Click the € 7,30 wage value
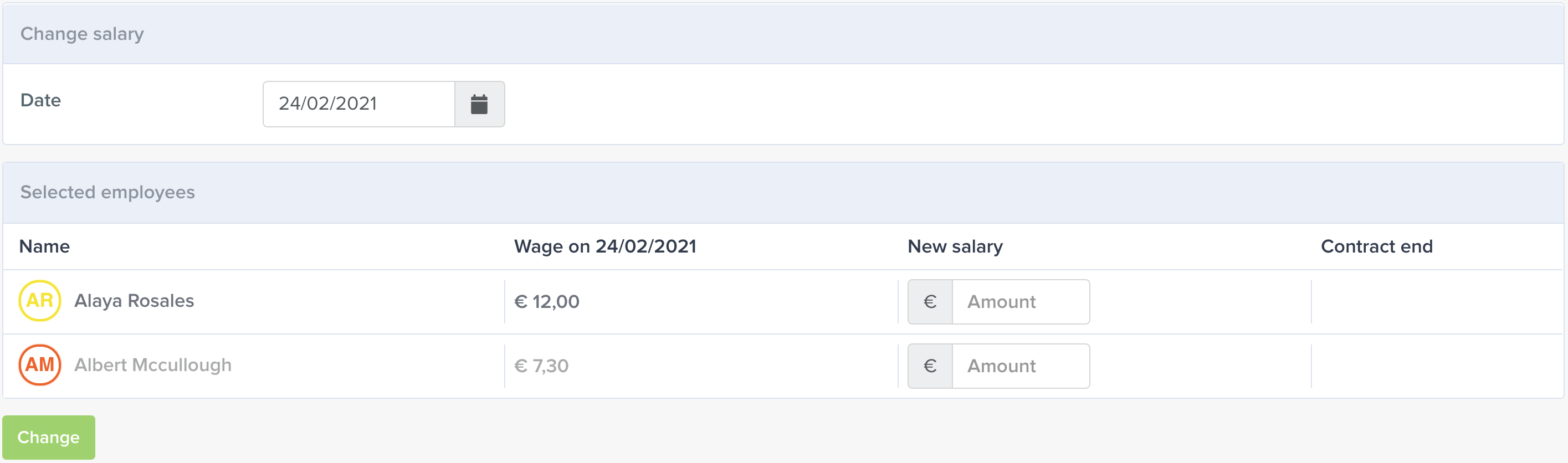1568x463 pixels. pyautogui.click(x=541, y=366)
